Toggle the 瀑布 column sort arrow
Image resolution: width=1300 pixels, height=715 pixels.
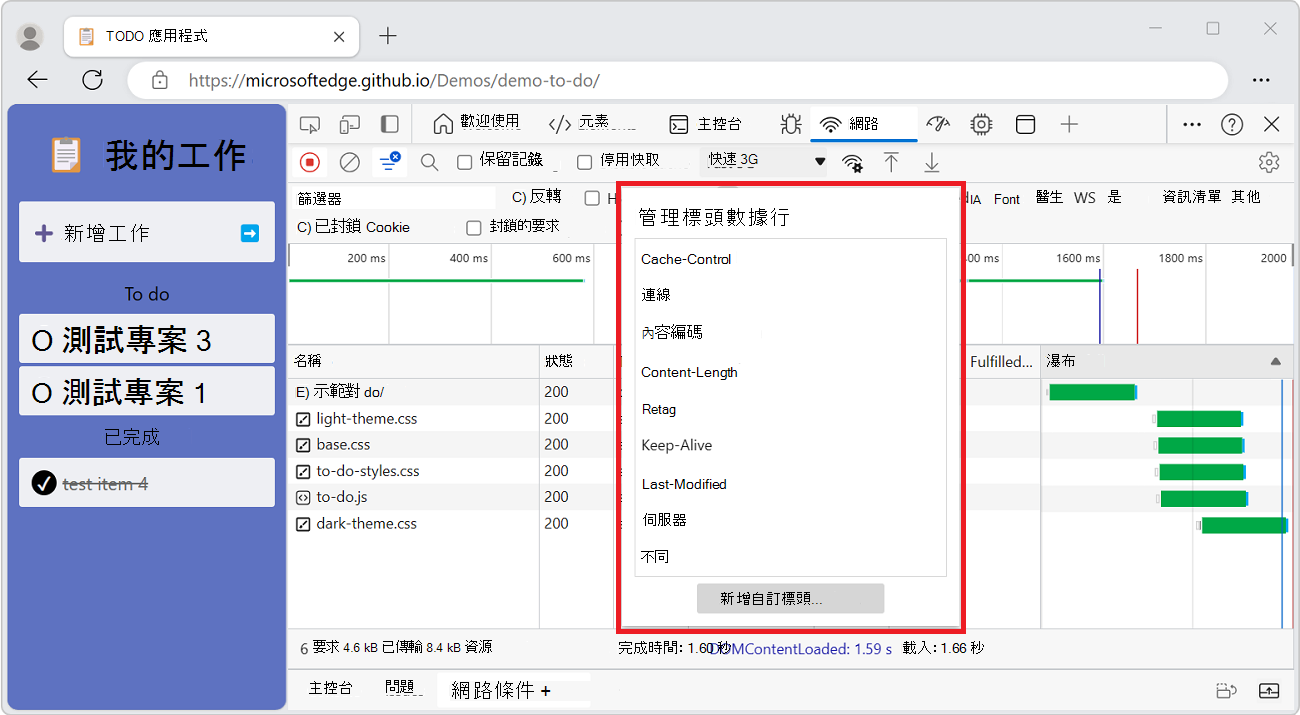1274,361
